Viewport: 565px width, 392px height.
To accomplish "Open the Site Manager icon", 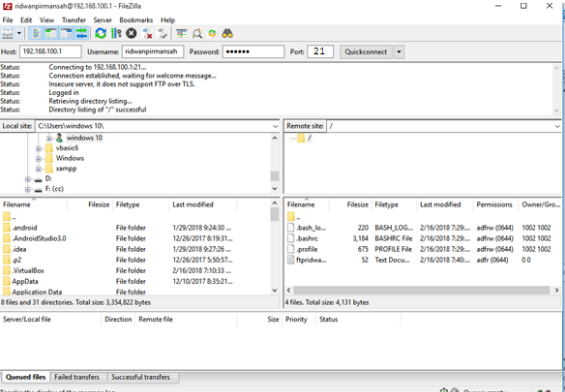I will pos(8,34).
